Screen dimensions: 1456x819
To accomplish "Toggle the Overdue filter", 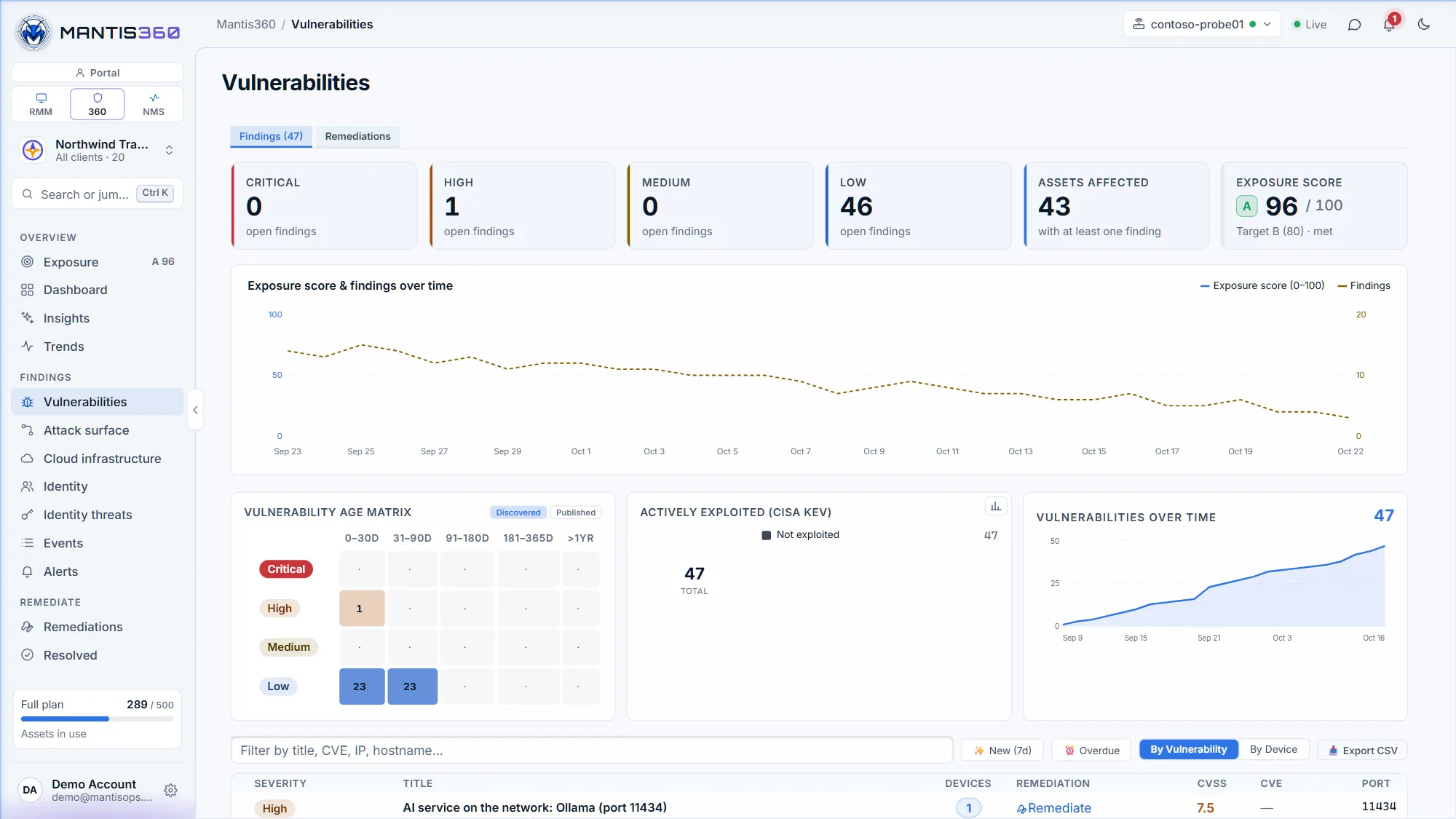I will (1091, 750).
